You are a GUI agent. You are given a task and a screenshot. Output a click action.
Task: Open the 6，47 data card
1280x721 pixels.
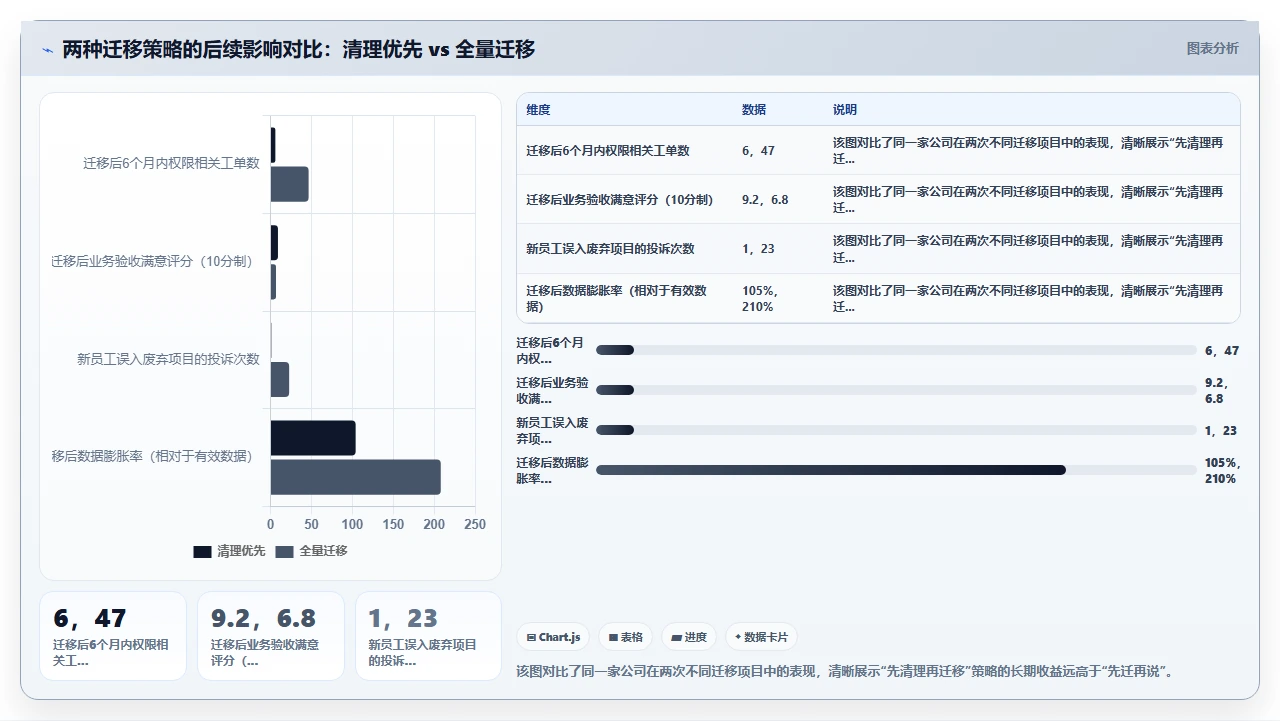point(113,636)
